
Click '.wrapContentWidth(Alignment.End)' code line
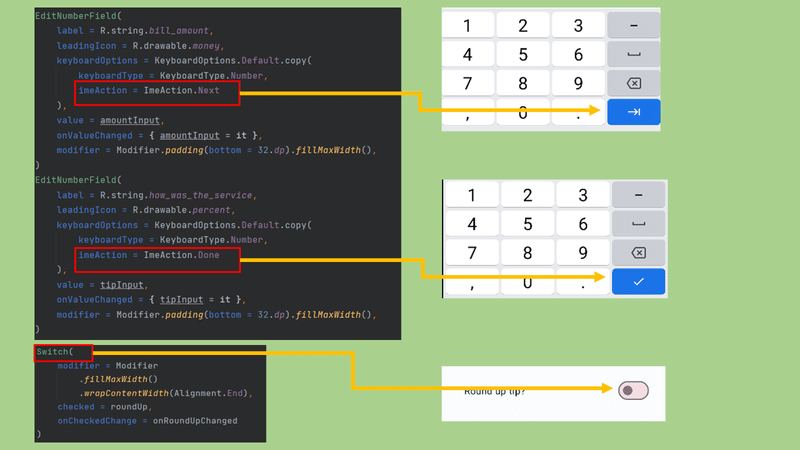click(166, 393)
